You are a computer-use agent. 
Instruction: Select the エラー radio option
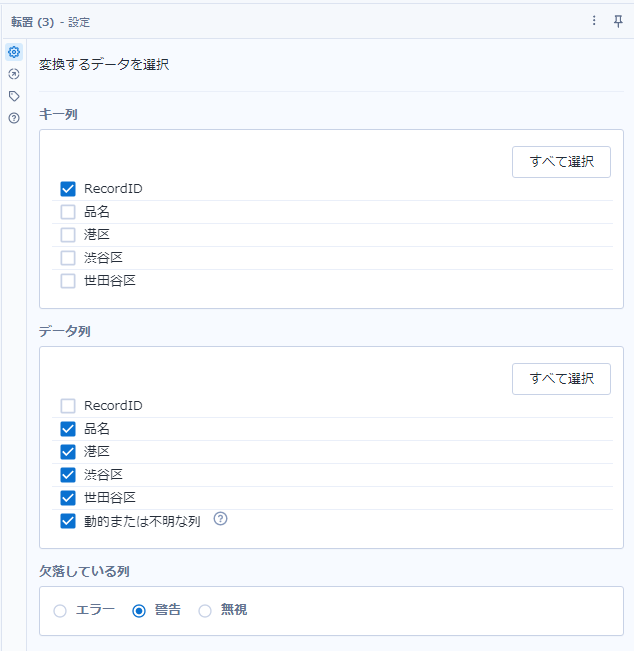(61, 610)
